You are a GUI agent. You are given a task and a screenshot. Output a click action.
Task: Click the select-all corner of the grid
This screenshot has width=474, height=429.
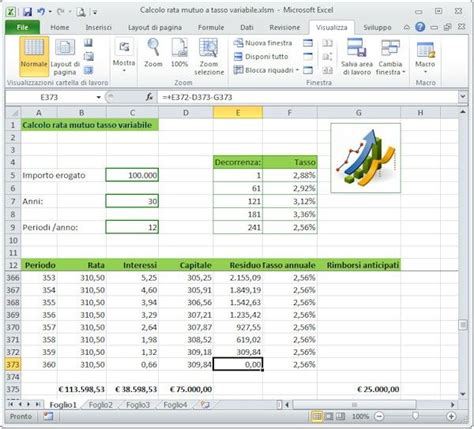(13, 113)
